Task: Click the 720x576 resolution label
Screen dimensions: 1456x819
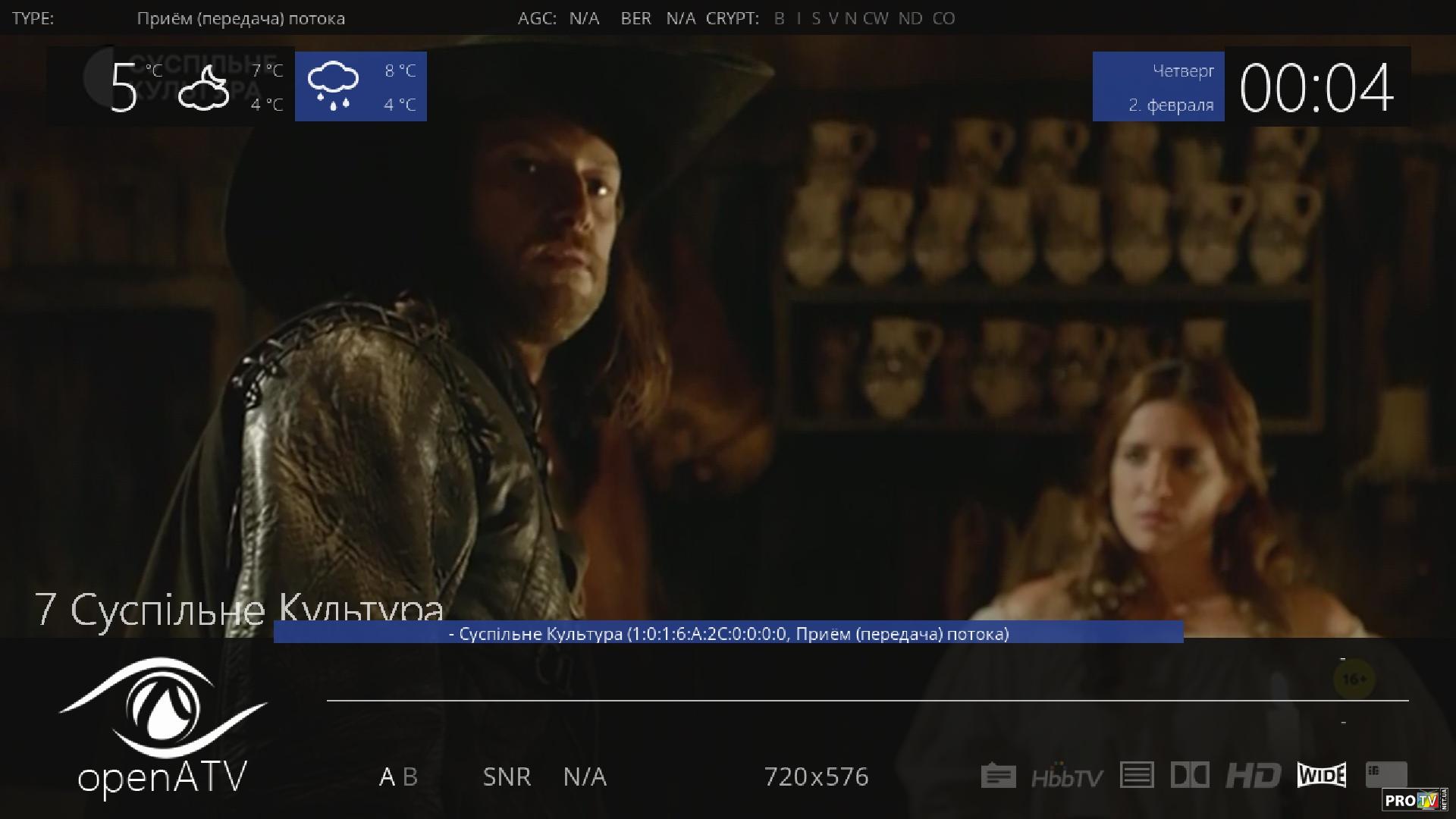Action: point(816,777)
